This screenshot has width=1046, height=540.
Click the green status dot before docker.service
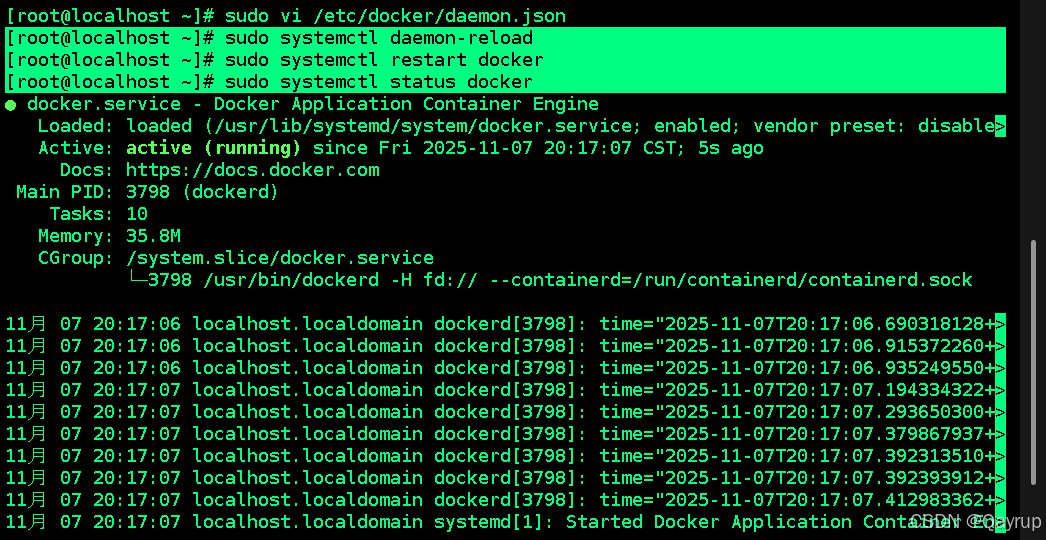coord(10,105)
